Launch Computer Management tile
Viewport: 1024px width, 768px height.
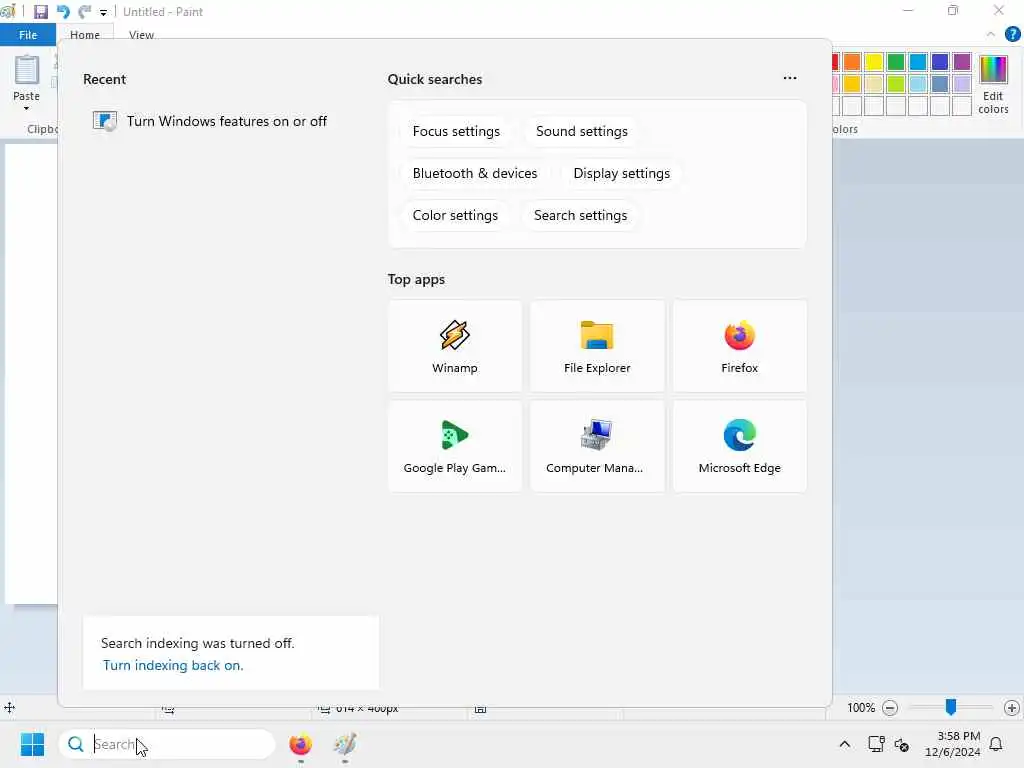coord(597,447)
